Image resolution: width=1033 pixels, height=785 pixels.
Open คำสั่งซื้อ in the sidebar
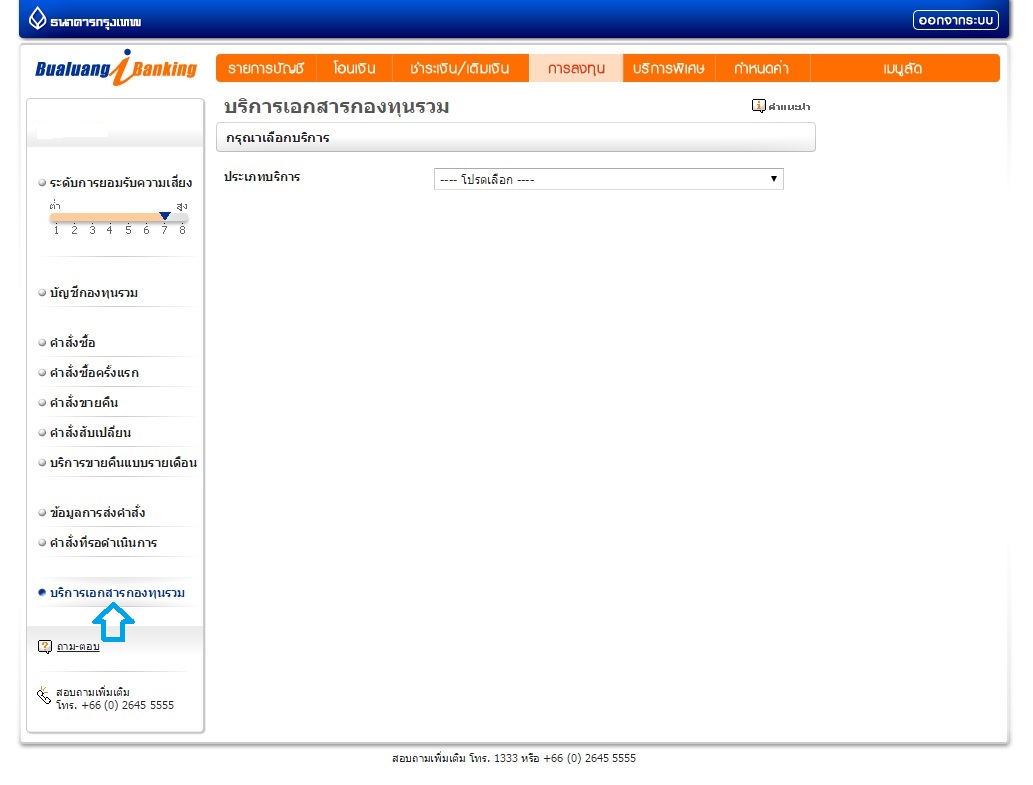[72, 342]
